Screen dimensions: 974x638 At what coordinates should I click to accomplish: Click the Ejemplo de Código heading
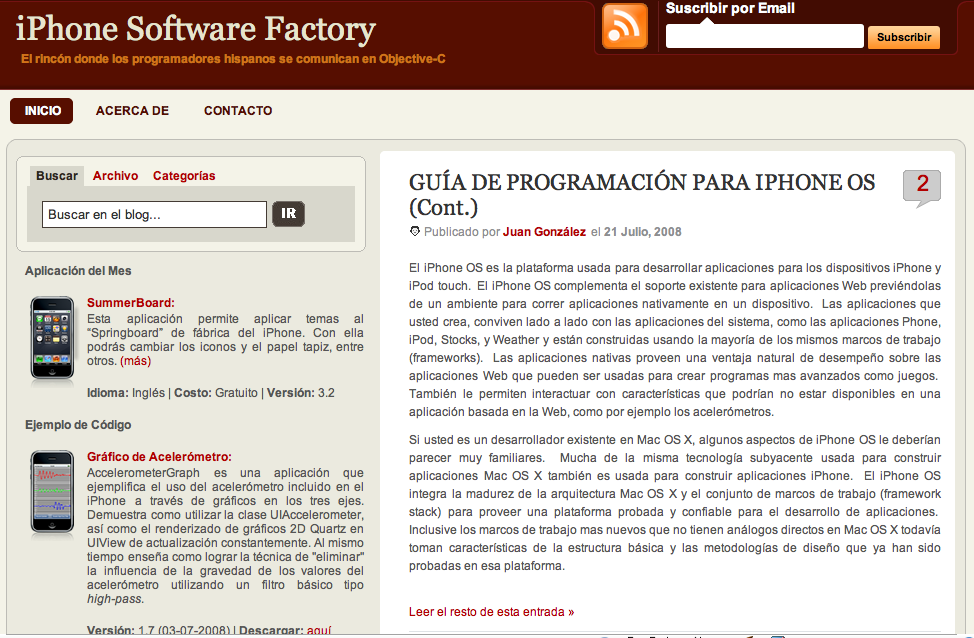coord(78,425)
